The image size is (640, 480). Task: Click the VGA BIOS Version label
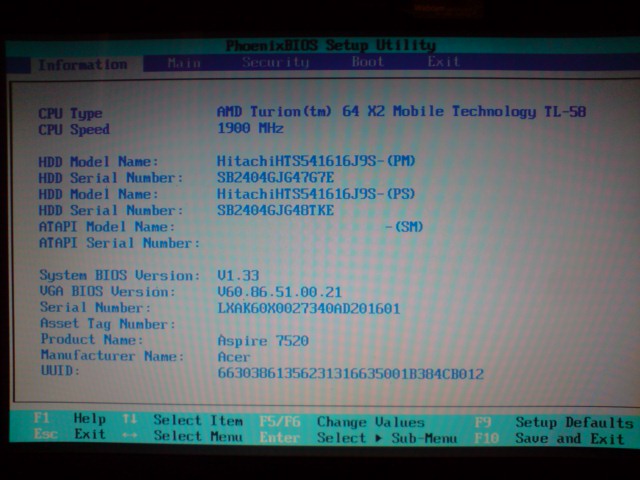coord(108,291)
